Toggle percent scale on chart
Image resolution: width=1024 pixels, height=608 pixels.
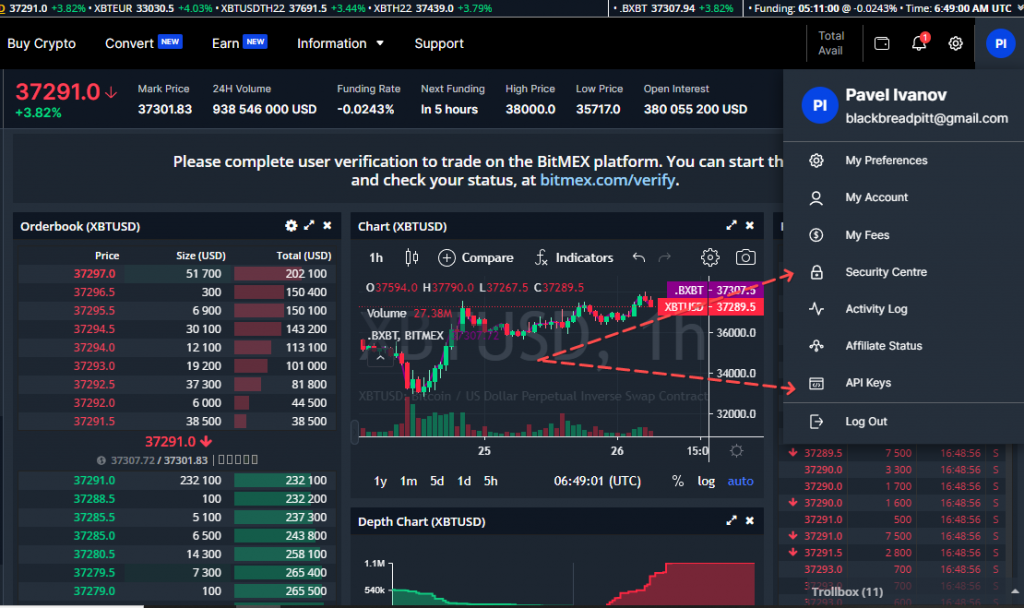click(678, 481)
